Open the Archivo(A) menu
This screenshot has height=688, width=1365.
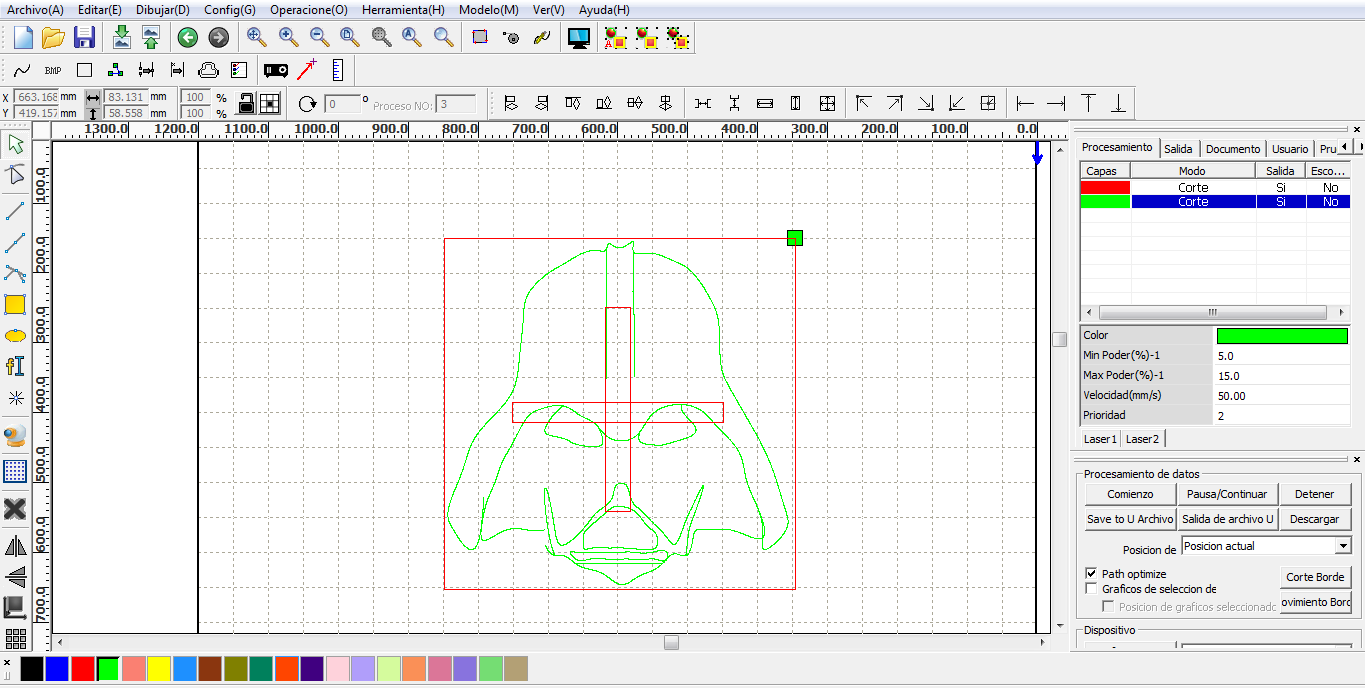coord(35,9)
